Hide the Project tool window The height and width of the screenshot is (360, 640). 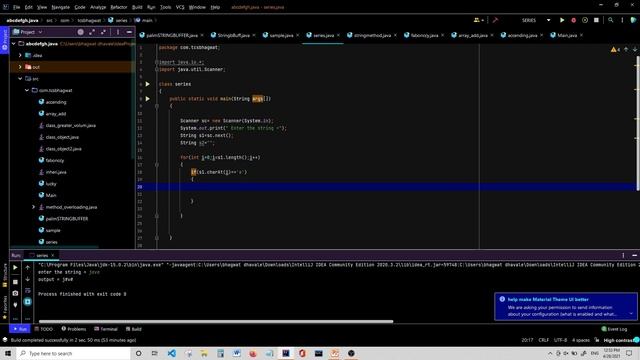129,32
